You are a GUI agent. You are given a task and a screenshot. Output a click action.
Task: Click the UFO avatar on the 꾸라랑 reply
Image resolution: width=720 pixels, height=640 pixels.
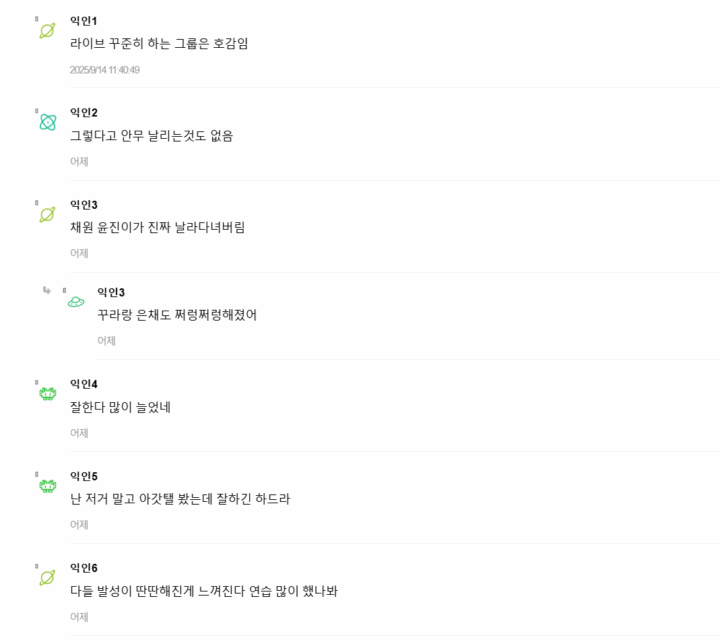click(x=76, y=302)
